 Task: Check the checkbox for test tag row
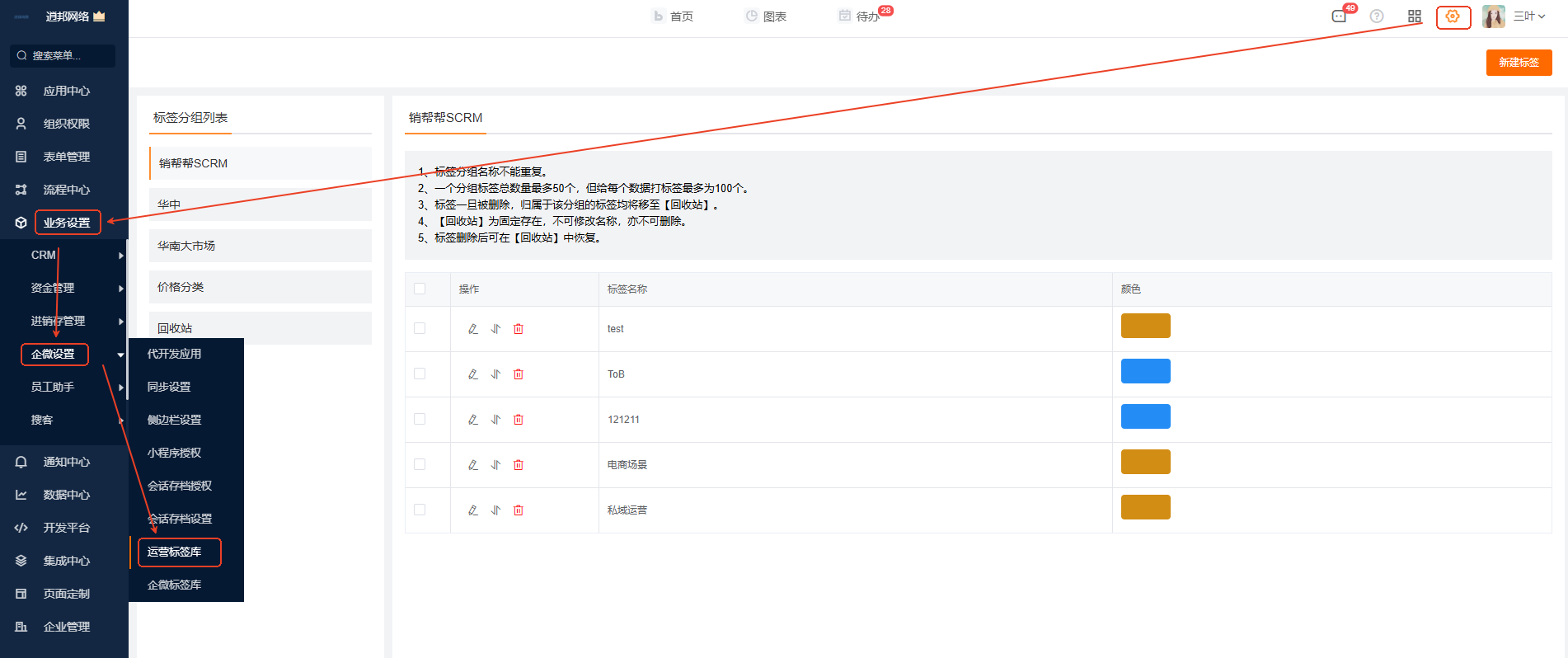(420, 328)
